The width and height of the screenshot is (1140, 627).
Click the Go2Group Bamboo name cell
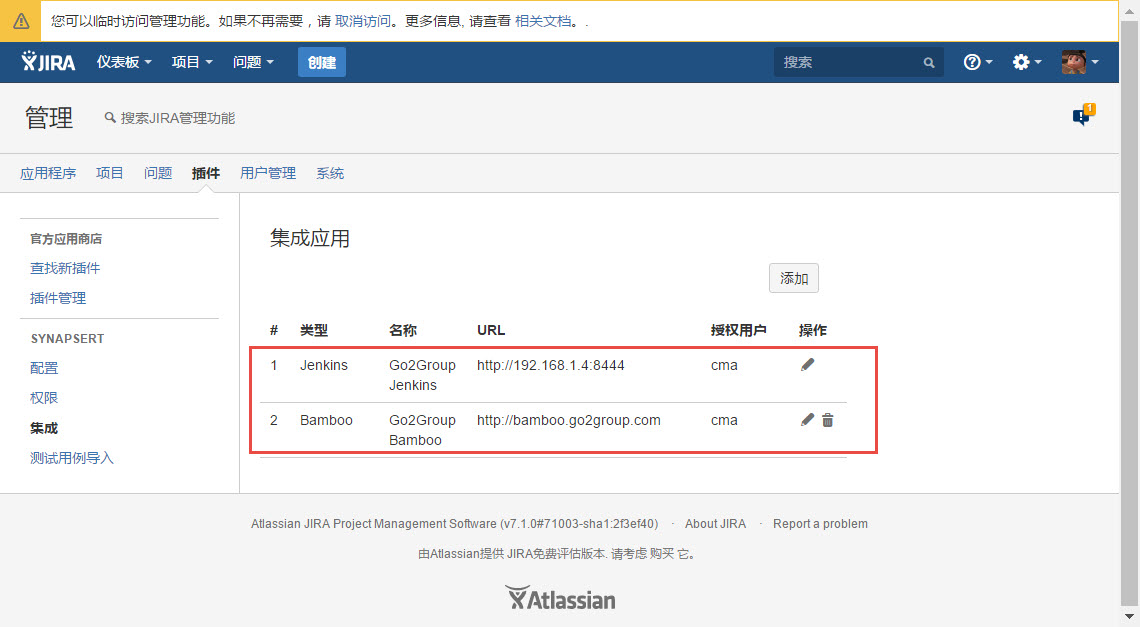pyautogui.click(x=422, y=430)
